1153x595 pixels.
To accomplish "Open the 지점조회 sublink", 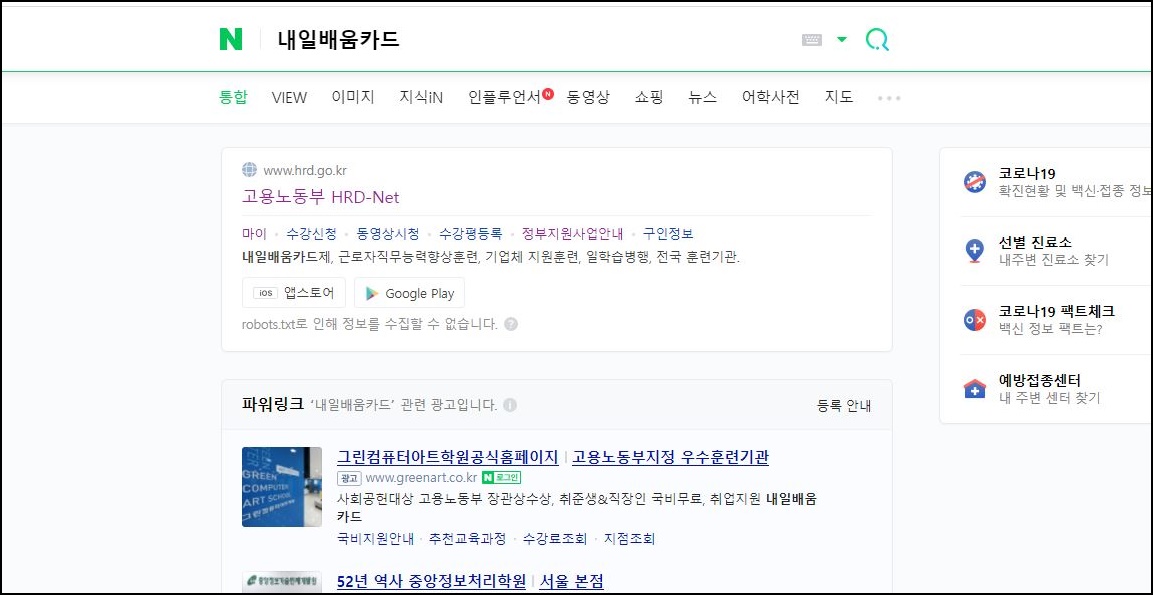I will point(629,538).
